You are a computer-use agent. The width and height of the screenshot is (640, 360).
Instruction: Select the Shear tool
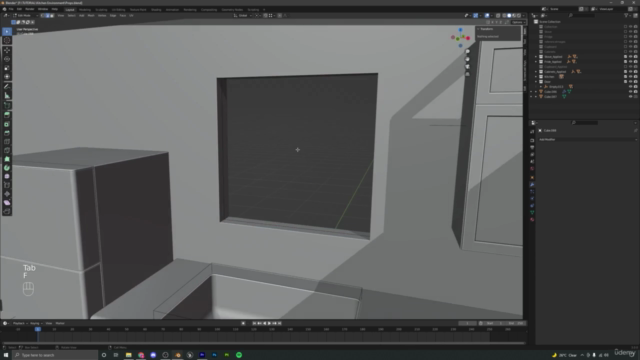click(x=7, y=203)
